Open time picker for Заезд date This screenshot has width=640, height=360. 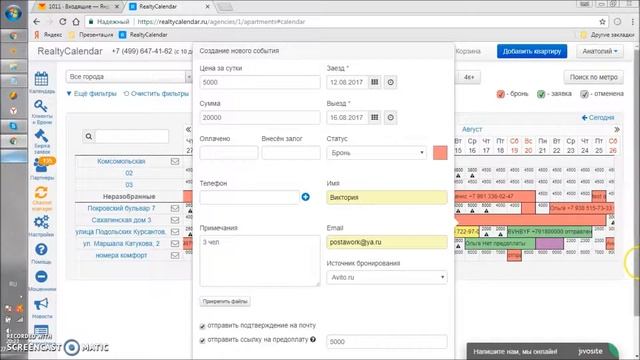click(391, 82)
